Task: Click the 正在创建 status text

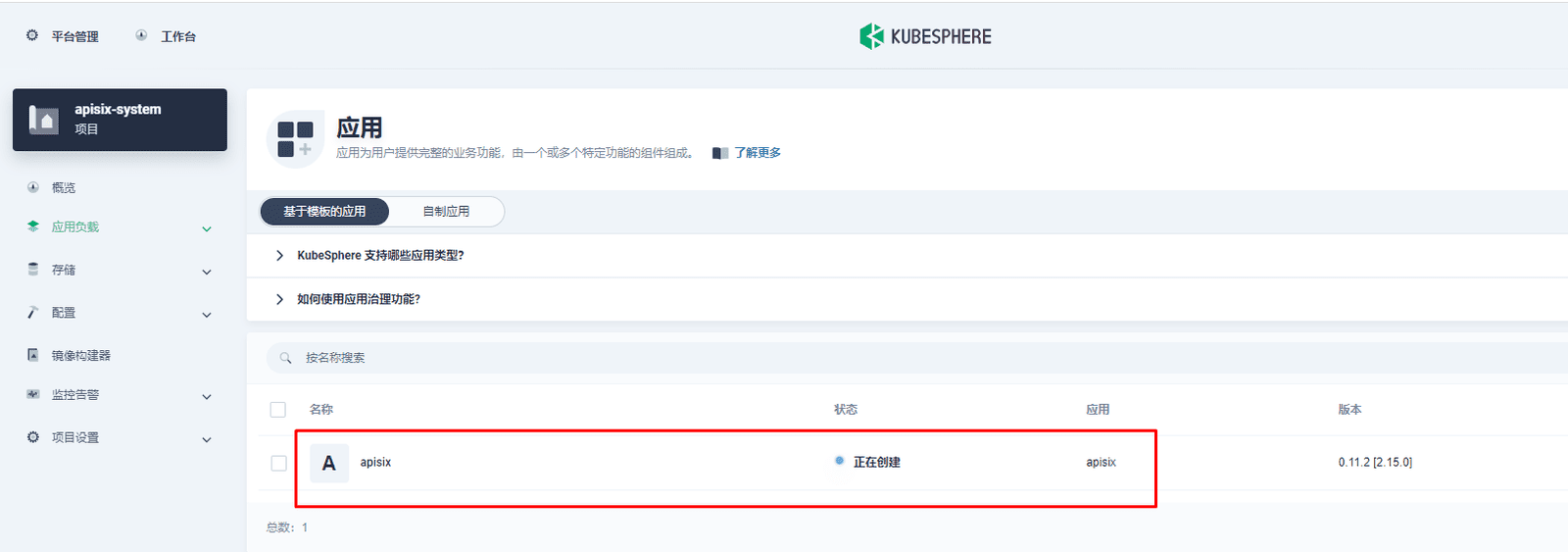Action: pos(877,462)
